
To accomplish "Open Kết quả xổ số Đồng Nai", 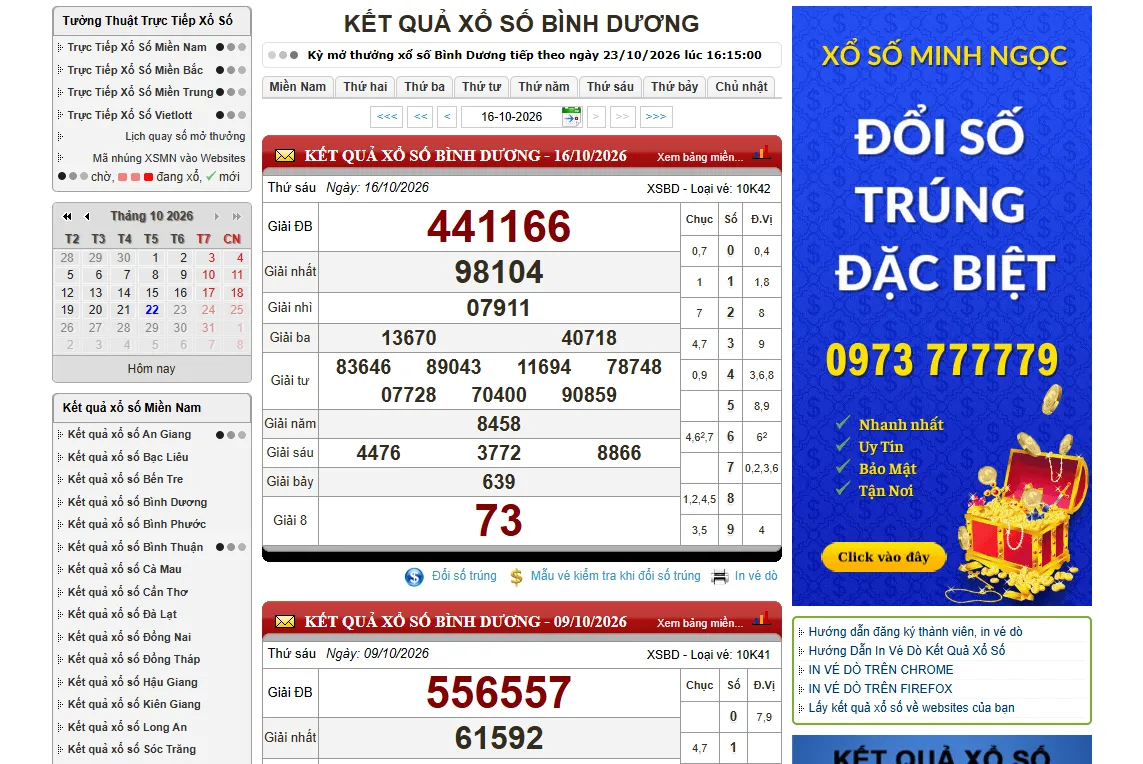I will click(x=129, y=637).
